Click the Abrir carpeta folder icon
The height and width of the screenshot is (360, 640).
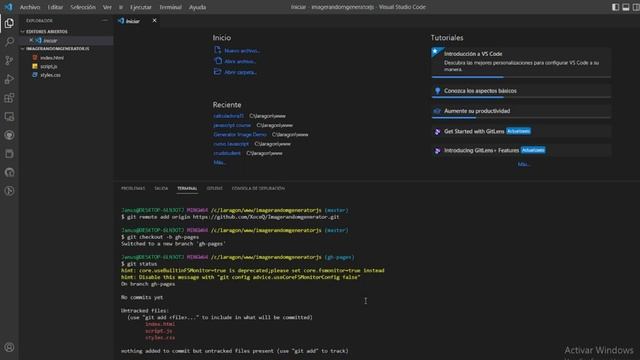[x=218, y=72]
